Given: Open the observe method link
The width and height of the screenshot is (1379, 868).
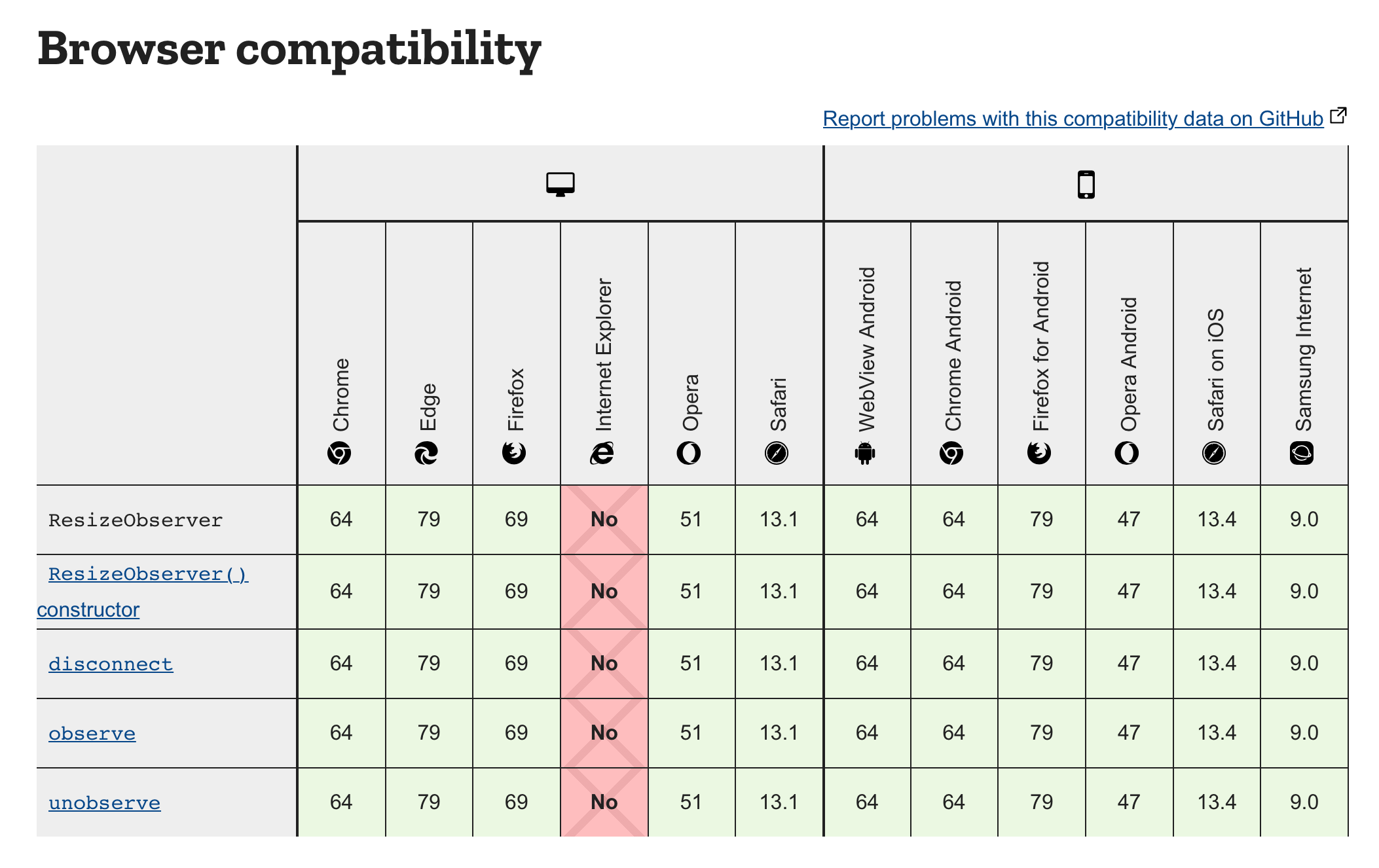Looking at the screenshot, I should click(92, 733).
